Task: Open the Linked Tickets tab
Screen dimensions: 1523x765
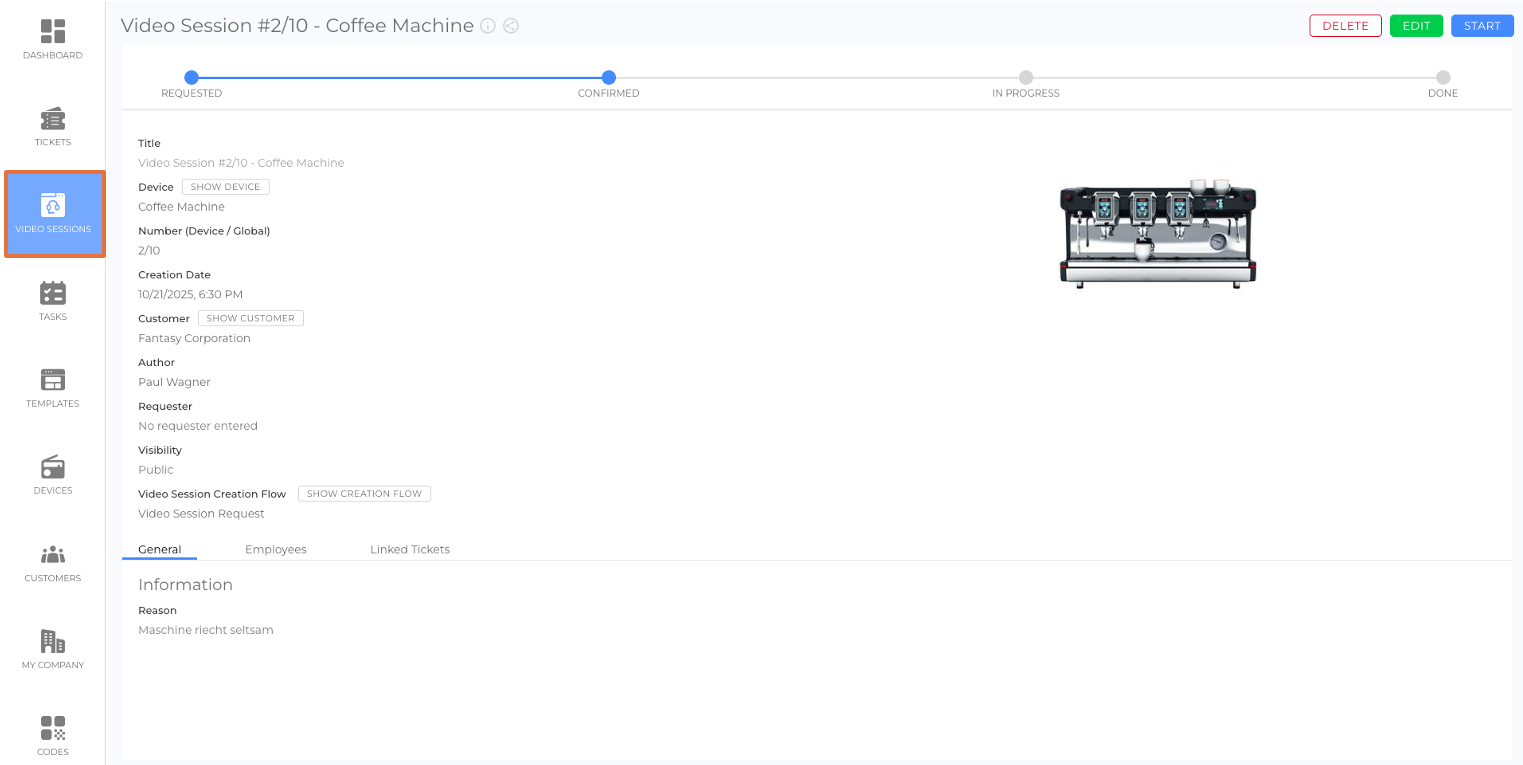Action: tap(409, 549)
